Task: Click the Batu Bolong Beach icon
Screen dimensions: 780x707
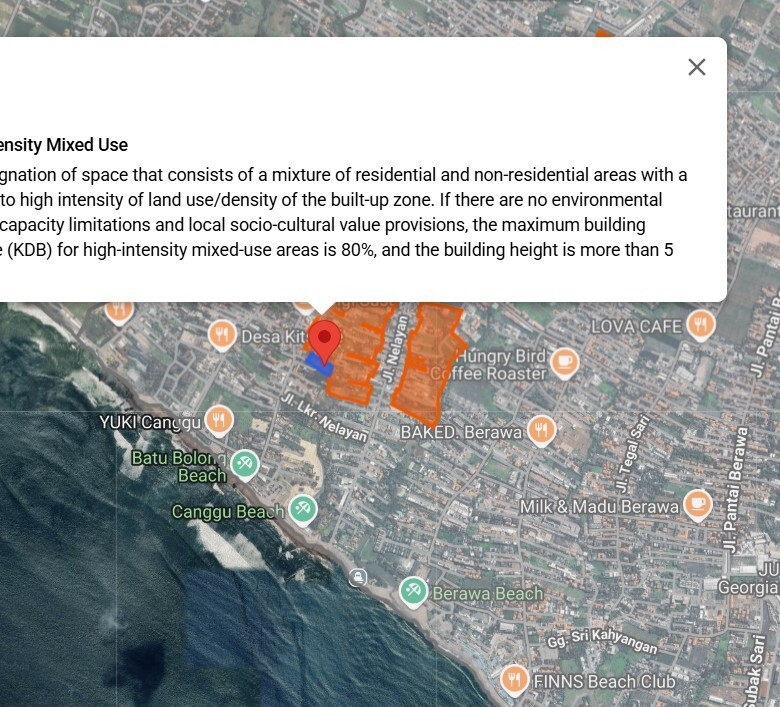Action: (245, 464)
